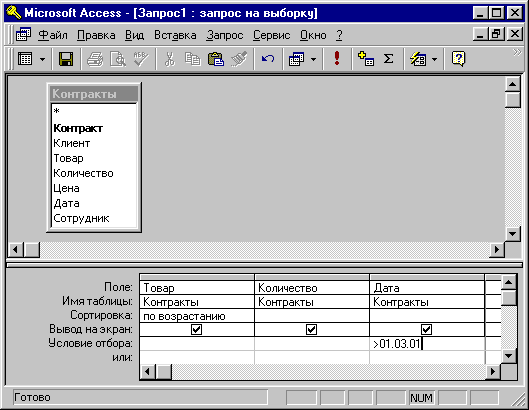Select the asterisk all-fields row in Контракты
The image size is (529, 410).
(94, 111)
